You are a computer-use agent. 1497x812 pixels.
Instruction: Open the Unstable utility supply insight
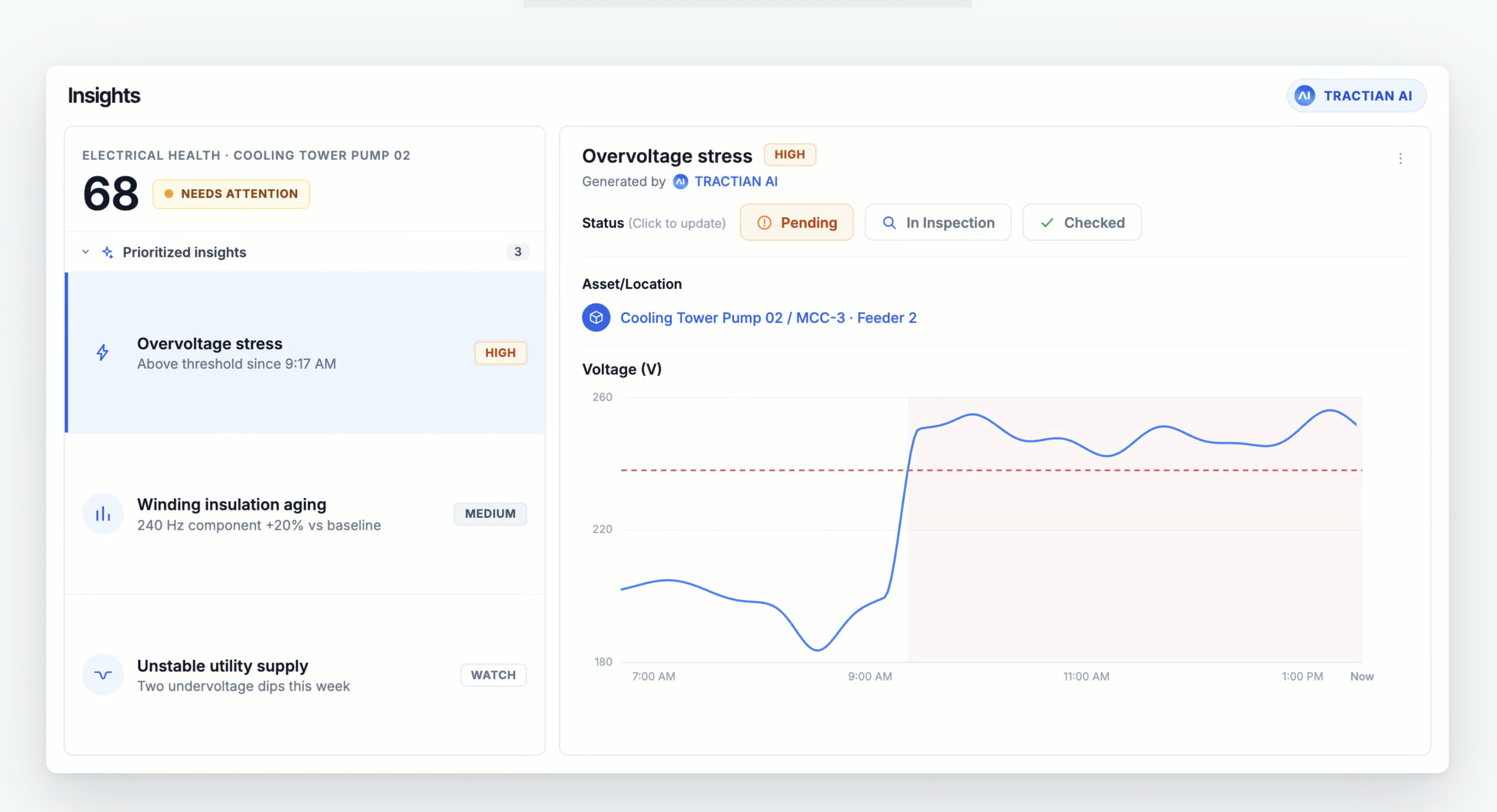tap(305, 675)
